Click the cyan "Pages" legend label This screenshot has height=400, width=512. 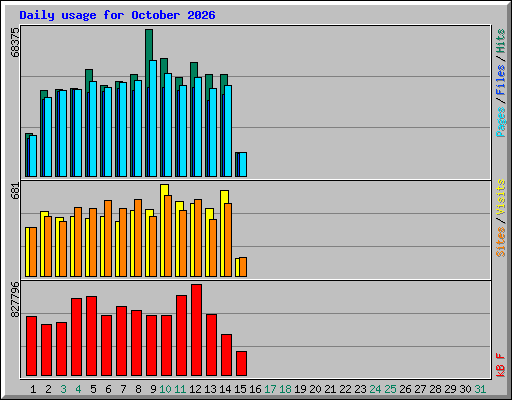click(x=501, y=122)
